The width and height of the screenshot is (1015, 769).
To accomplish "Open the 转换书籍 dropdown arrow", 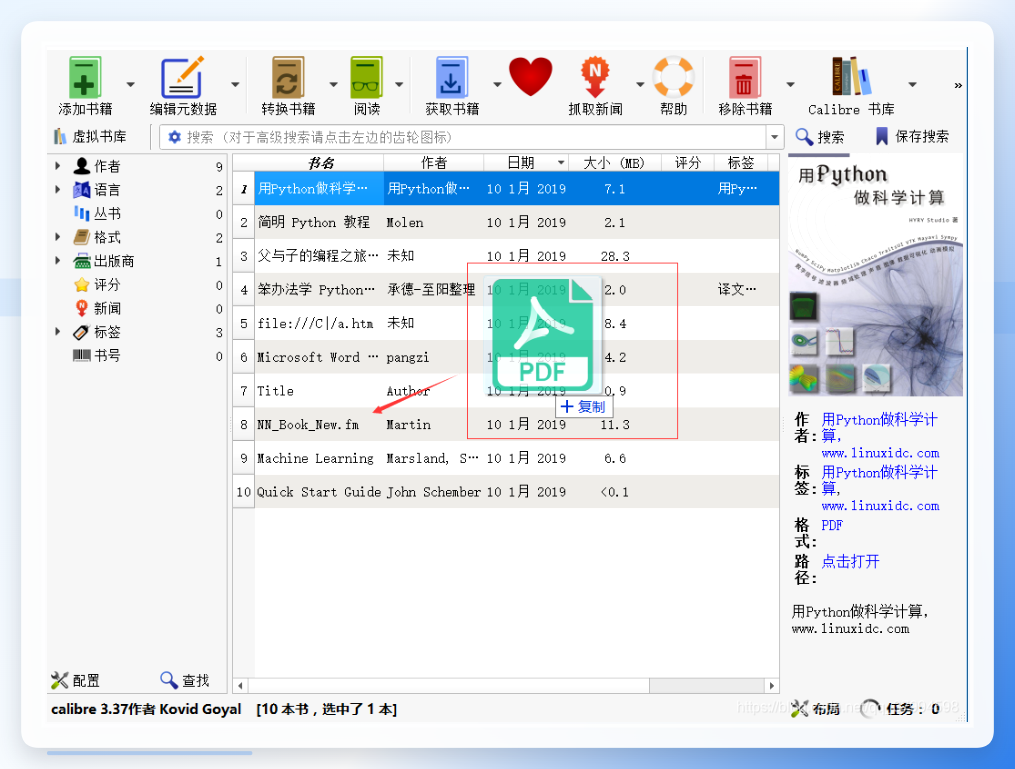I will click(x=333, y=85).
